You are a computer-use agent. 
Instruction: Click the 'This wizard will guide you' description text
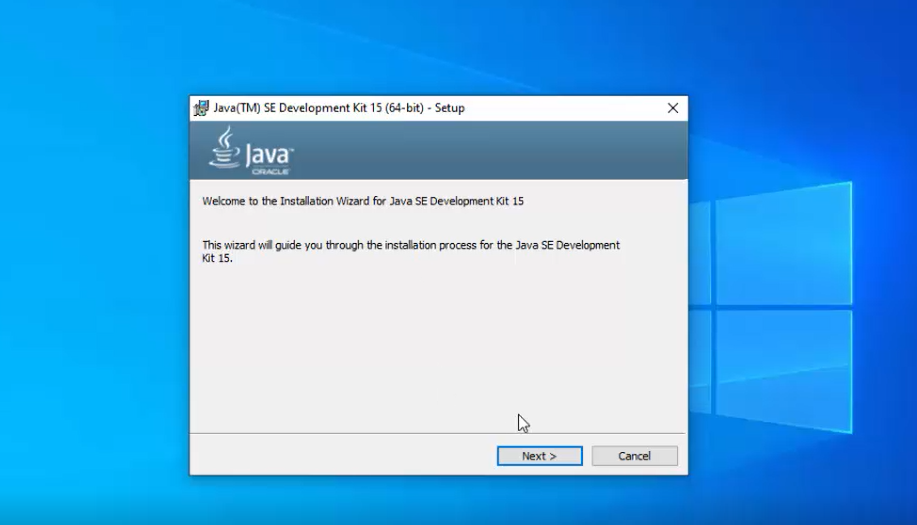point(411,251)
